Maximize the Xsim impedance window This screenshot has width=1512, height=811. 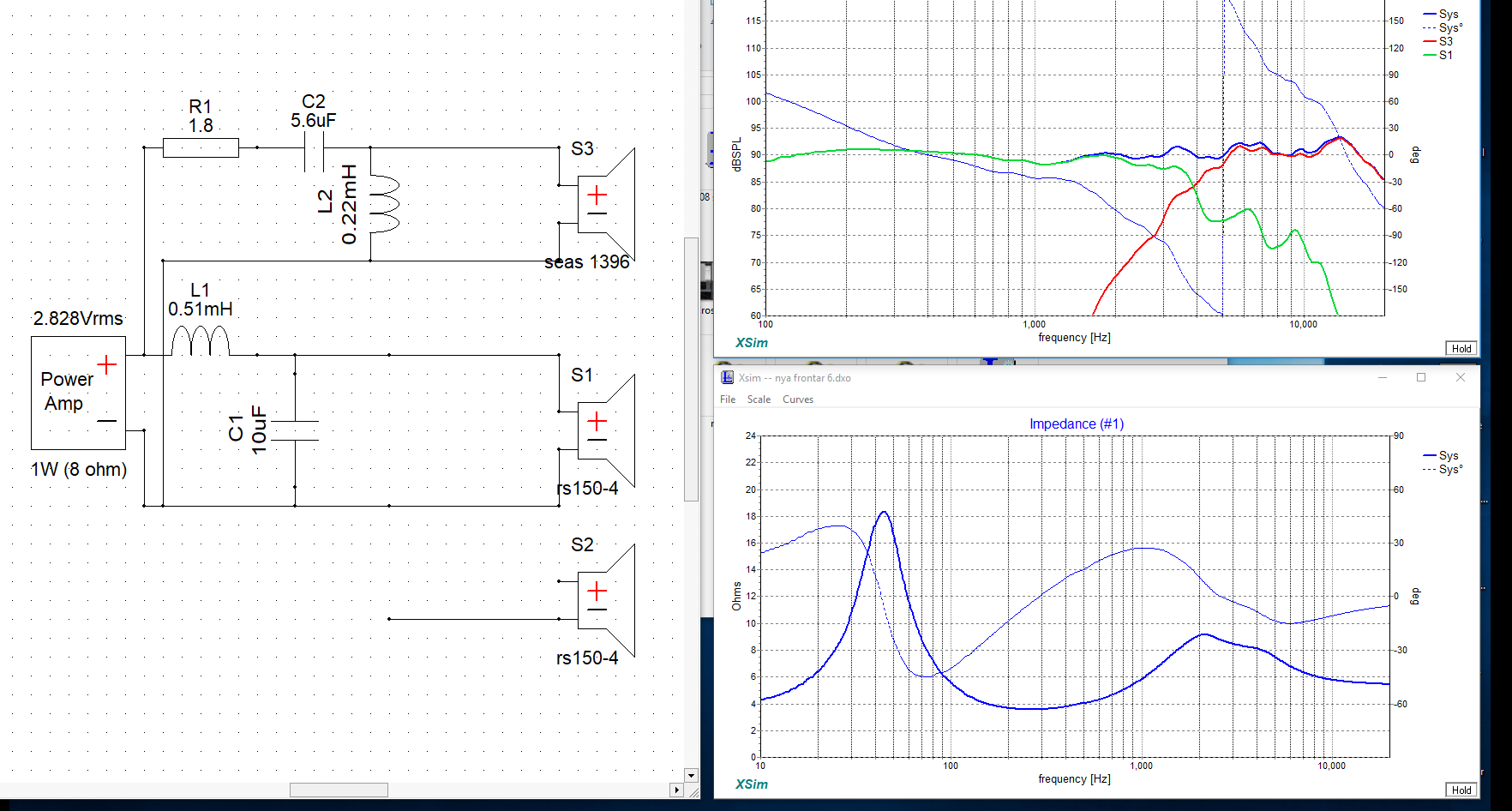click(1421, 377)
